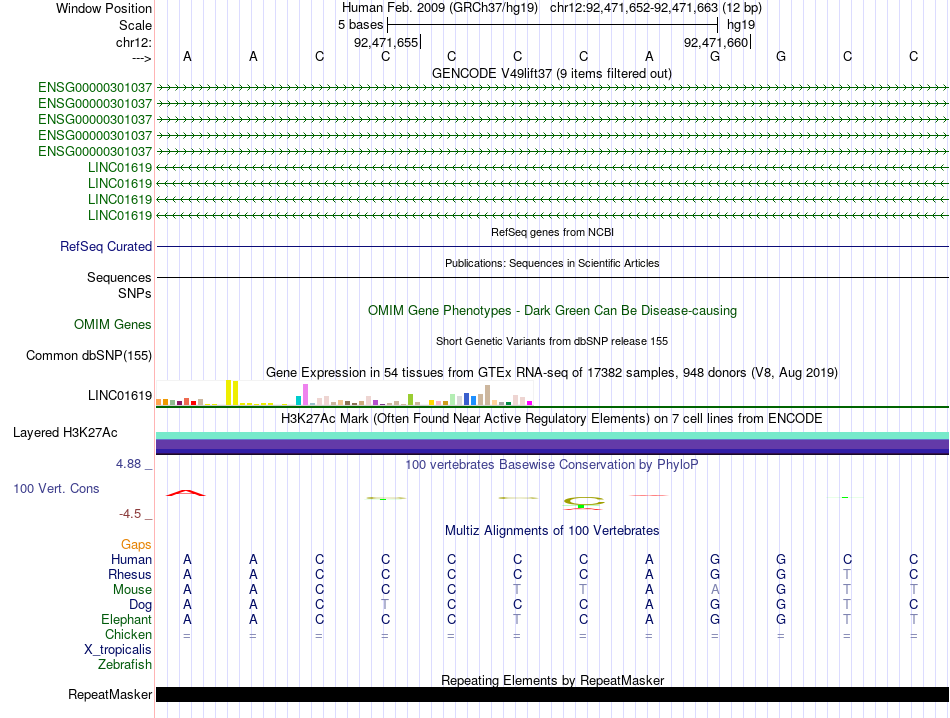This screenshot has width=950, height=718.
Task: Click the faded T in the Rhesus row
Action: click(847, 574)
